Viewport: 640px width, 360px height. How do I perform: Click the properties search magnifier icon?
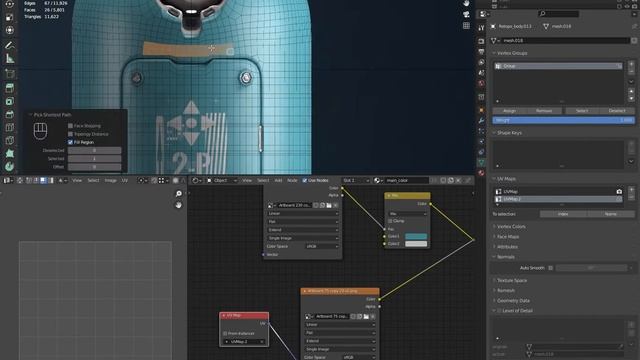[x=542, y=14]
